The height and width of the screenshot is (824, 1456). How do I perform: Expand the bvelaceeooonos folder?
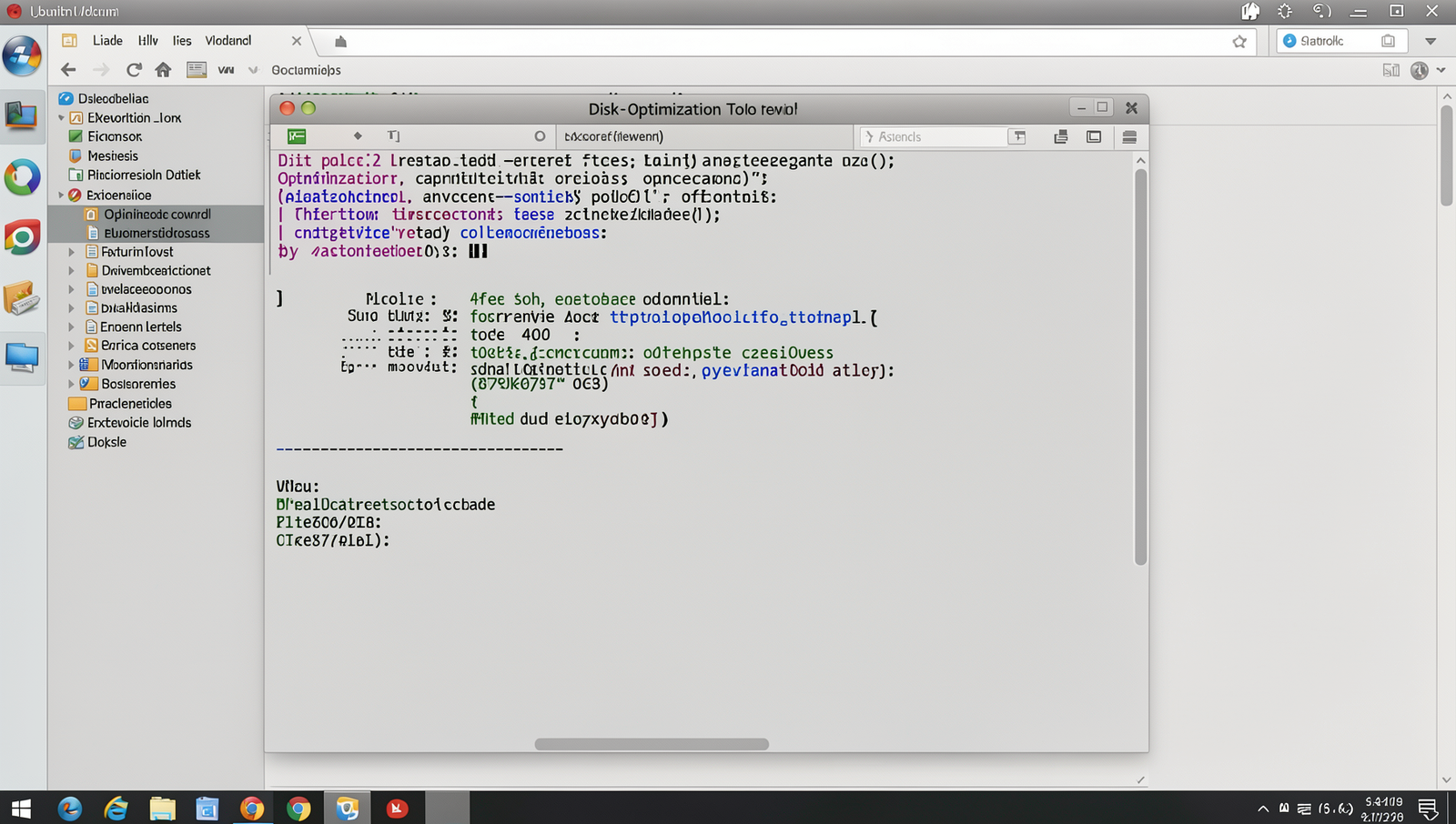pos(72,289)
